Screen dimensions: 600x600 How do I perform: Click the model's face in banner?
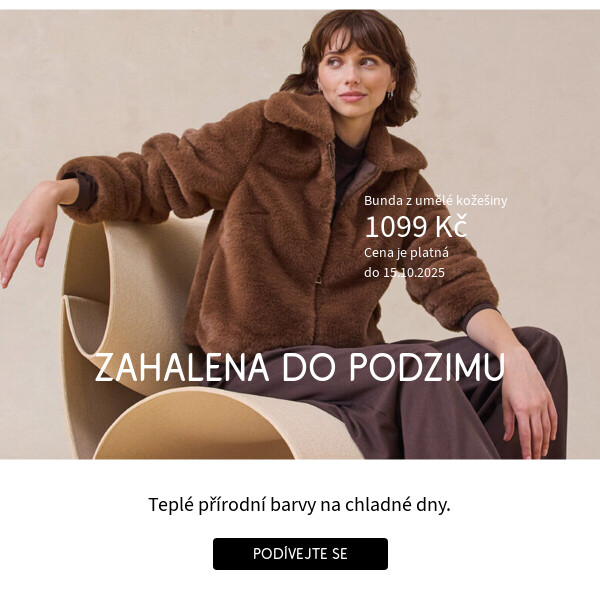[354, 75]
